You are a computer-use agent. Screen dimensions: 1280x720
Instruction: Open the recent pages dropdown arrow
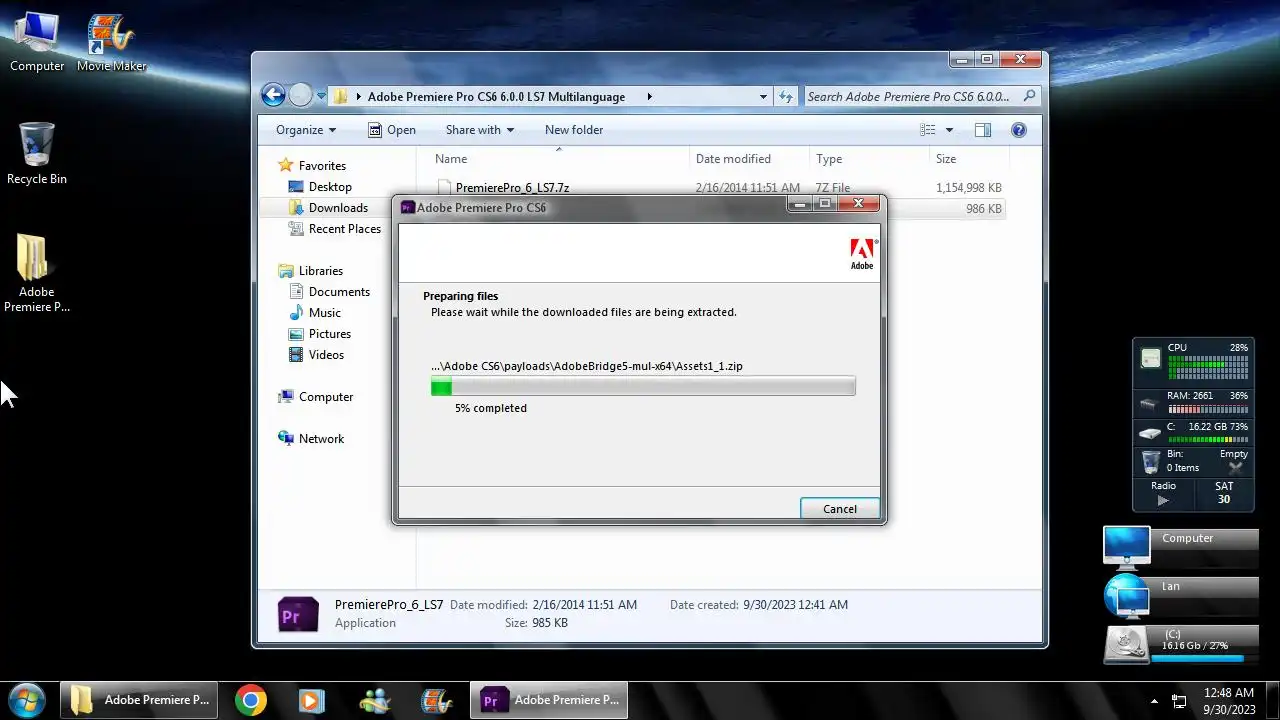pos(321,96)
